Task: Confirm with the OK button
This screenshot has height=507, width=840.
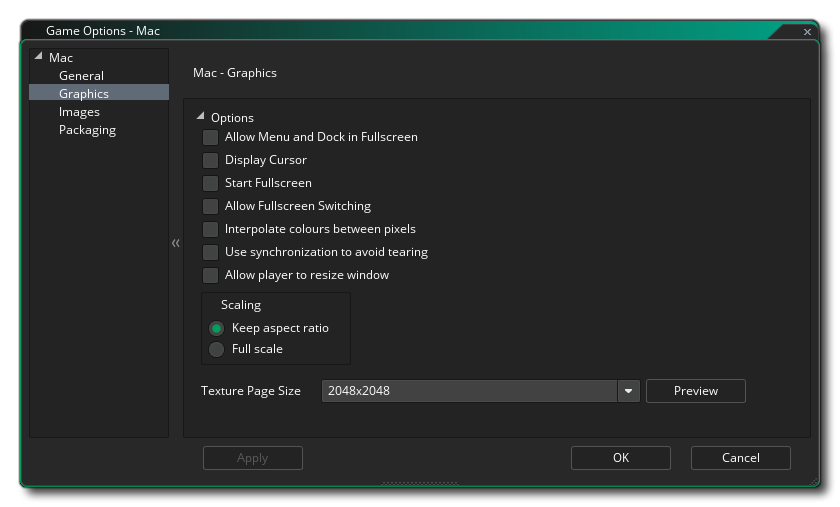Action: coord(621,458)
